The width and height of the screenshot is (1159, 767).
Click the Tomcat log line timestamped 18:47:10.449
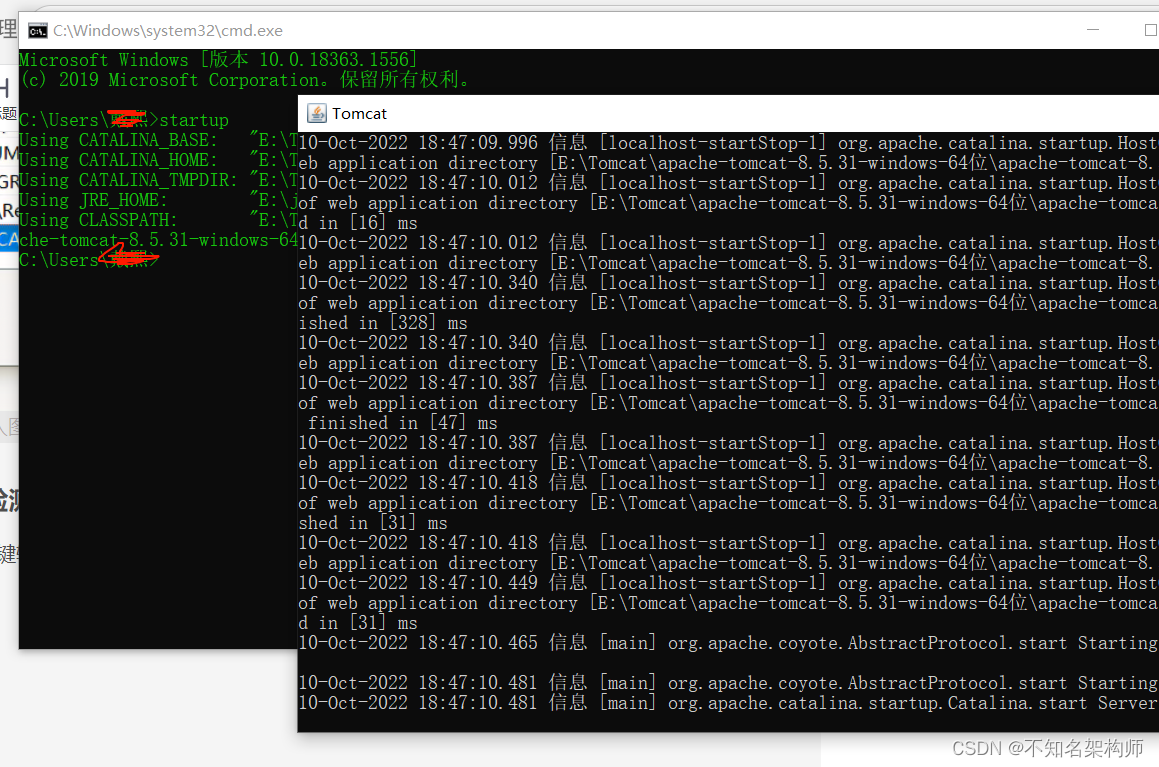(728, 583)
